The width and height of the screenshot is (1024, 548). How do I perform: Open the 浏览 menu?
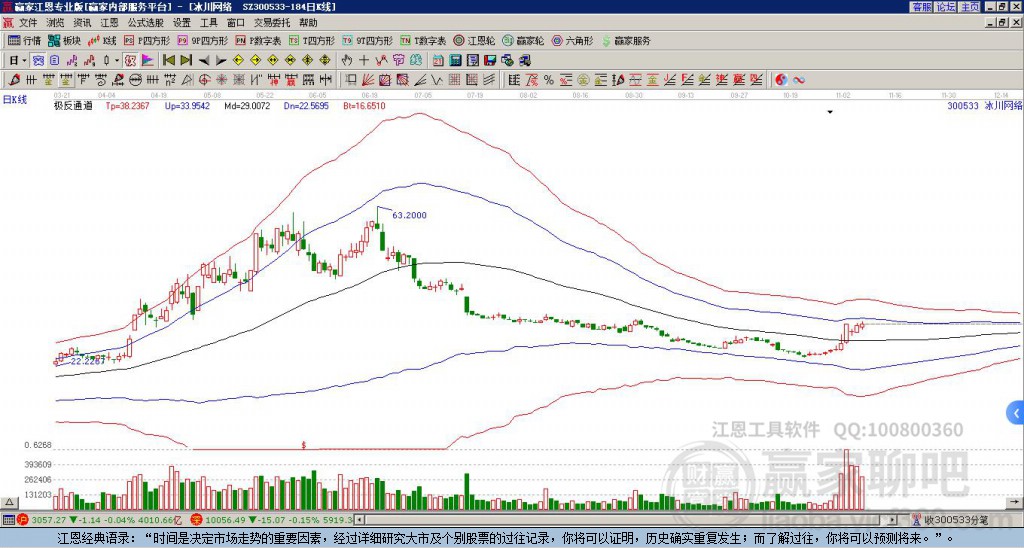click(x=55, y=23)
